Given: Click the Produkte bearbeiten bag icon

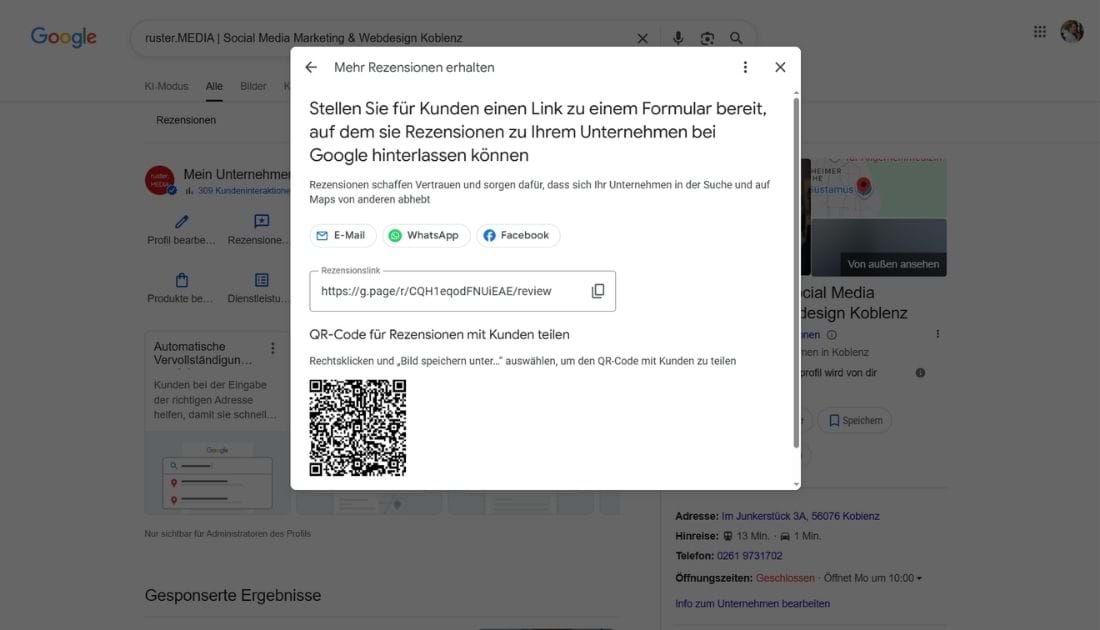Looking at the screenshot, I should pos(182,281).
